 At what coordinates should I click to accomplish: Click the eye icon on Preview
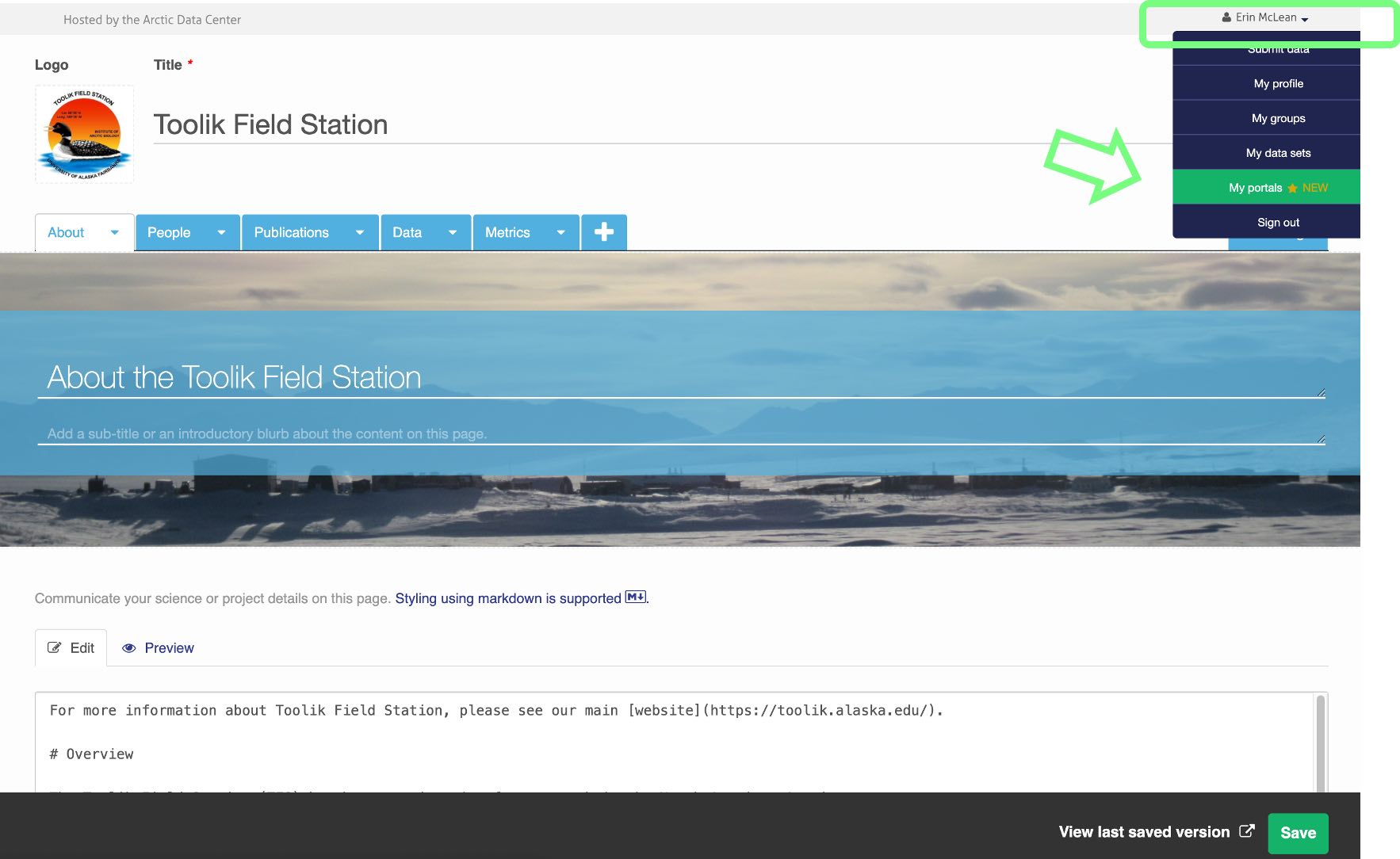pyautogui.click(x=128, y=648)
